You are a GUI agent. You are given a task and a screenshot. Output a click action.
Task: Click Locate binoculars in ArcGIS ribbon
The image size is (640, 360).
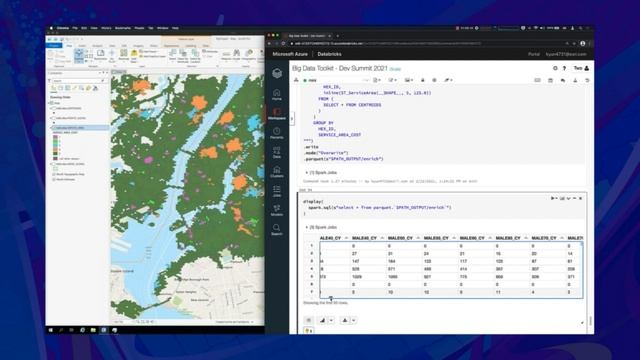coord(236,55)
